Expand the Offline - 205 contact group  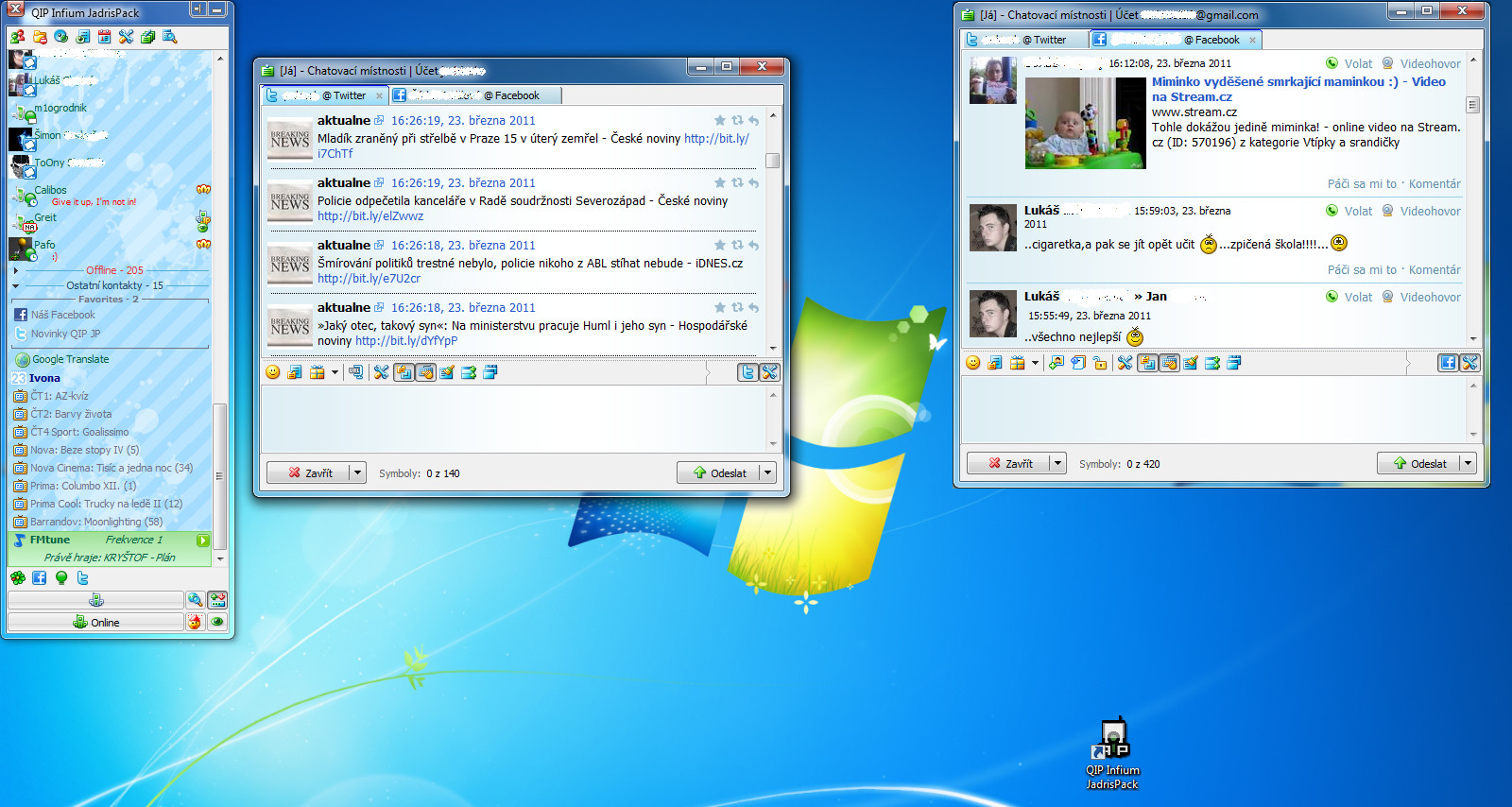coord(15,270)
